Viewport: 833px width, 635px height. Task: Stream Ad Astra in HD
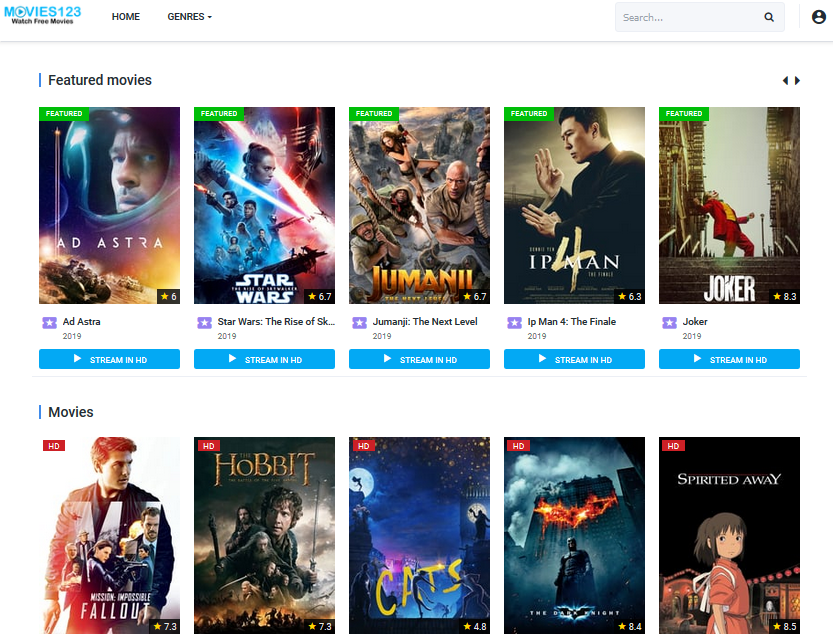pyautogui.click(x=109, y=359)
